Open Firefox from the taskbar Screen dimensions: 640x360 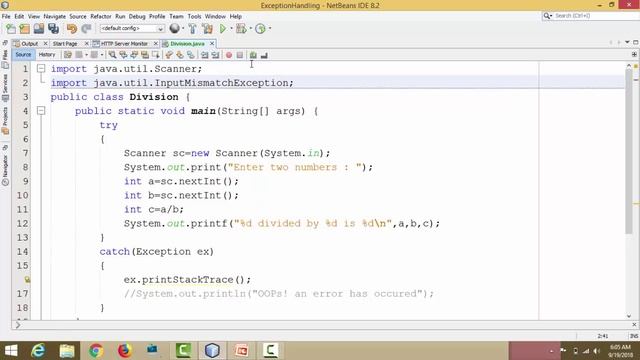coord(125,351)
